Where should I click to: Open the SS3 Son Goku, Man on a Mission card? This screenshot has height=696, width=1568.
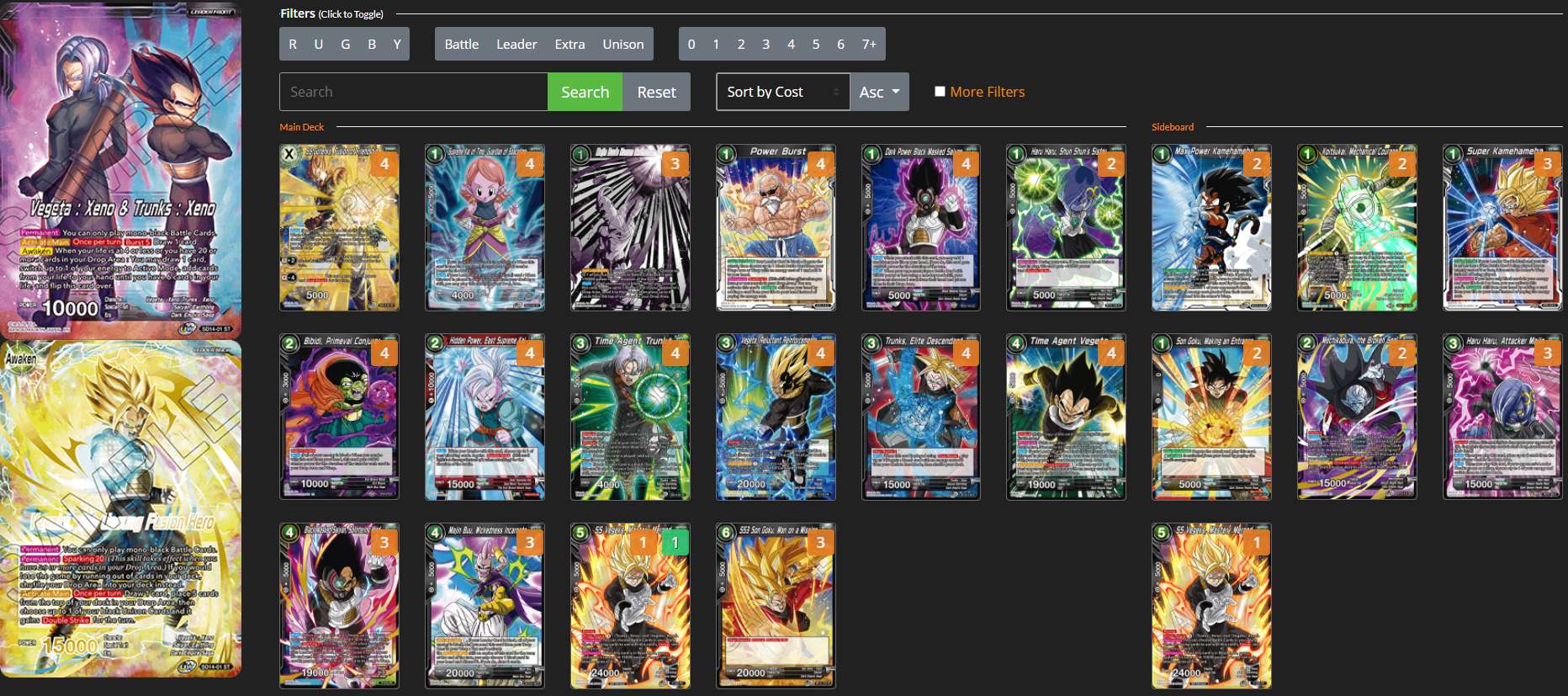point(776,606)
